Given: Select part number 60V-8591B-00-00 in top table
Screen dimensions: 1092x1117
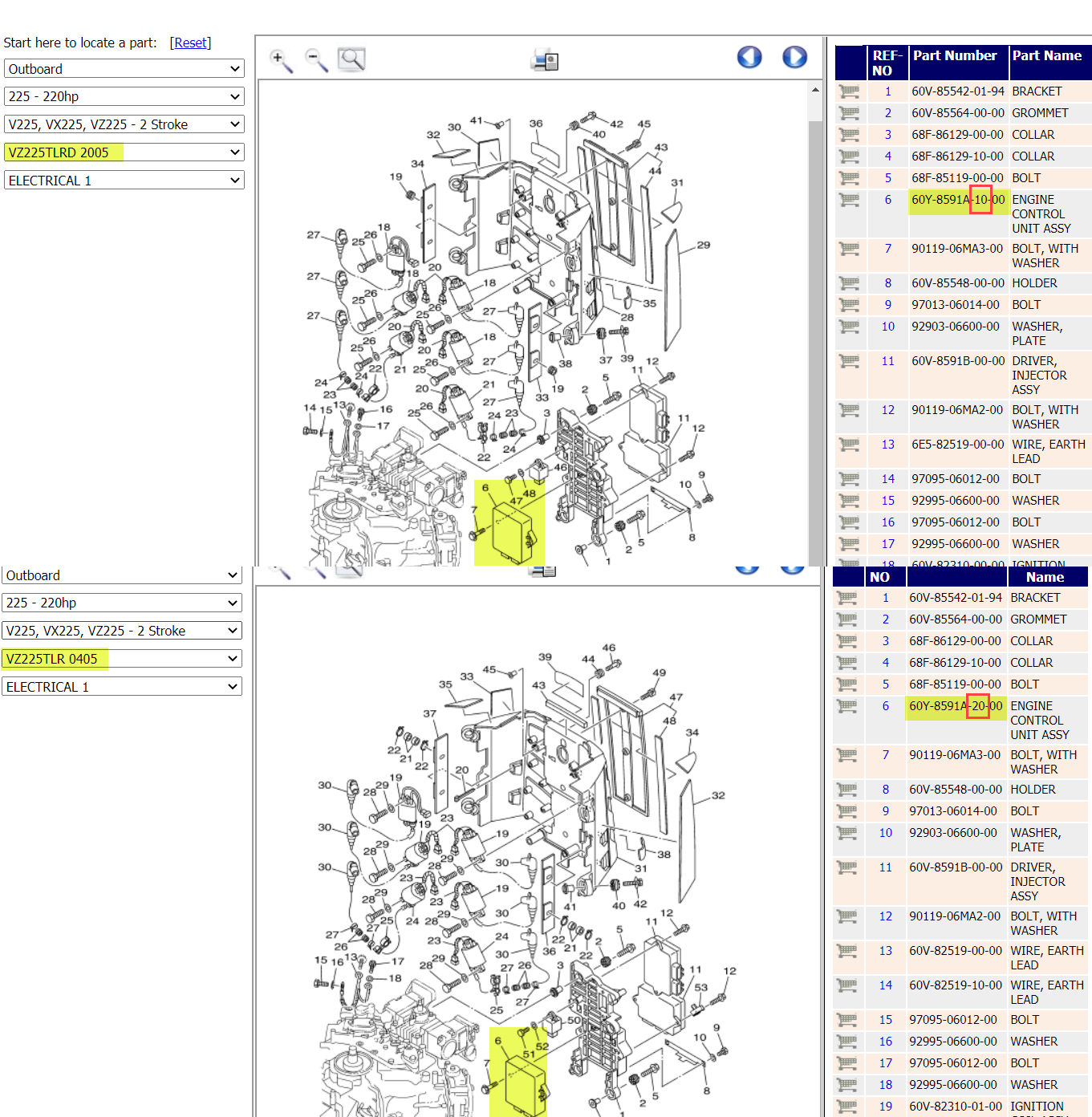Looking at the screenshot, I should (958, 361).
